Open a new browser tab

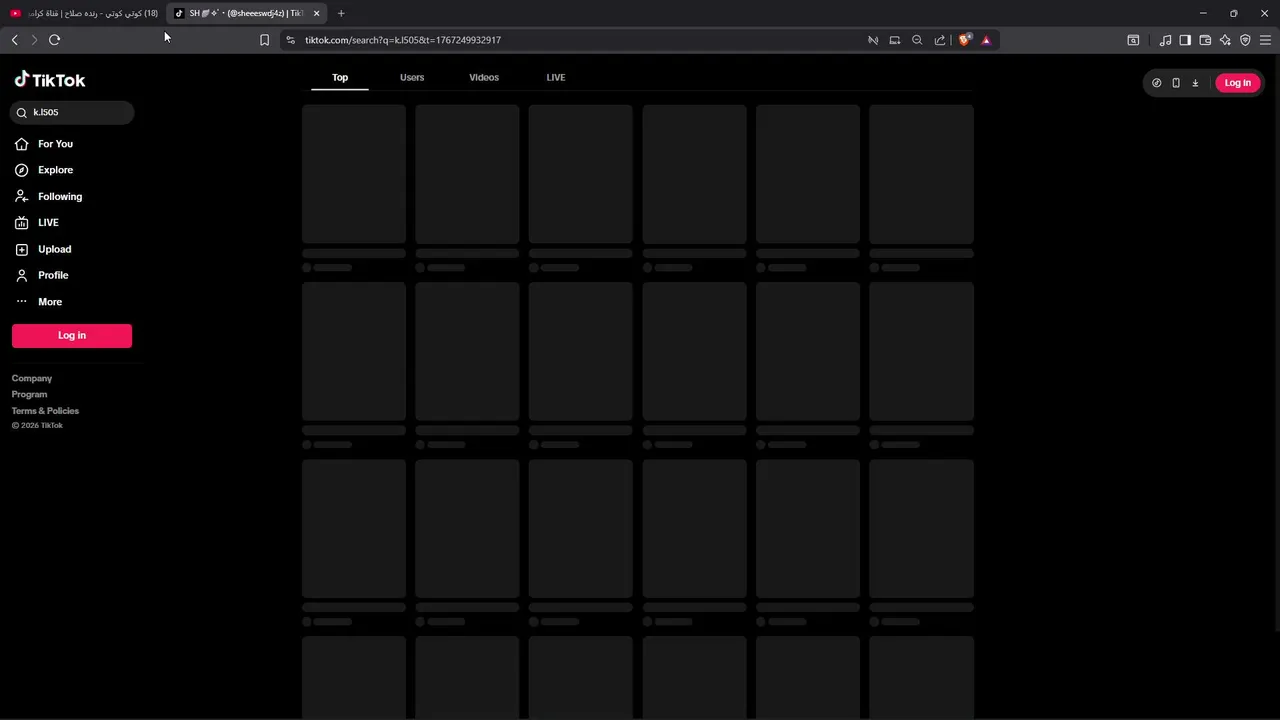(x=341, y=13)
